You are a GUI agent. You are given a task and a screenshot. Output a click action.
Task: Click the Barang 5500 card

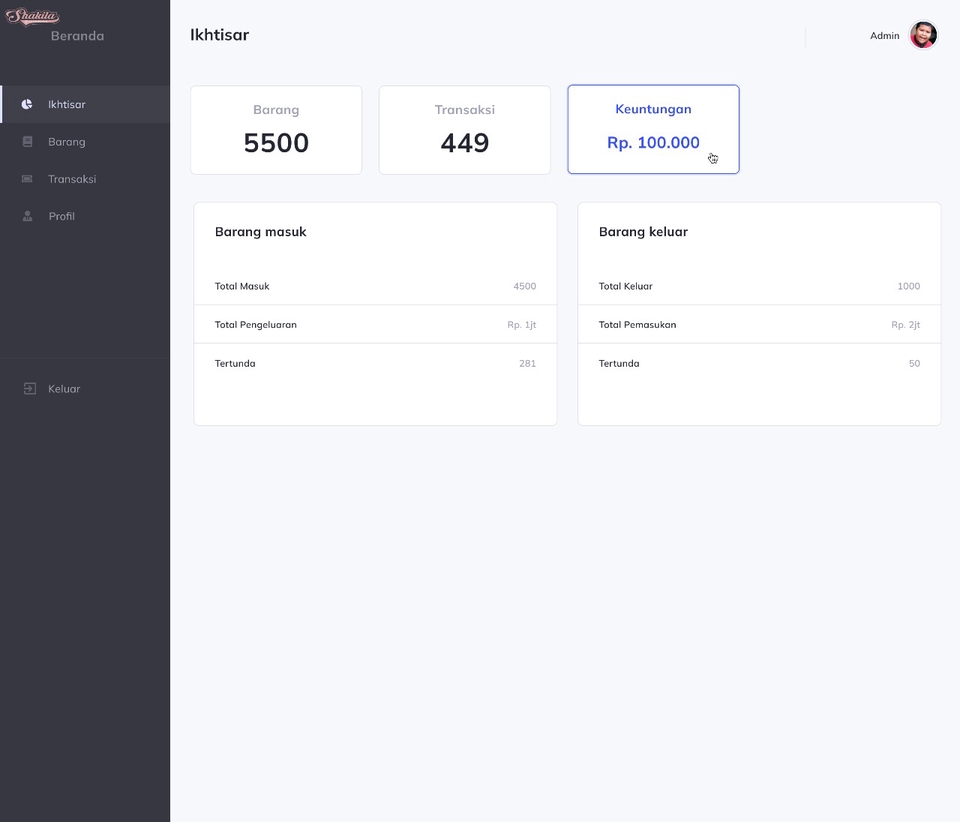[276, 129]
